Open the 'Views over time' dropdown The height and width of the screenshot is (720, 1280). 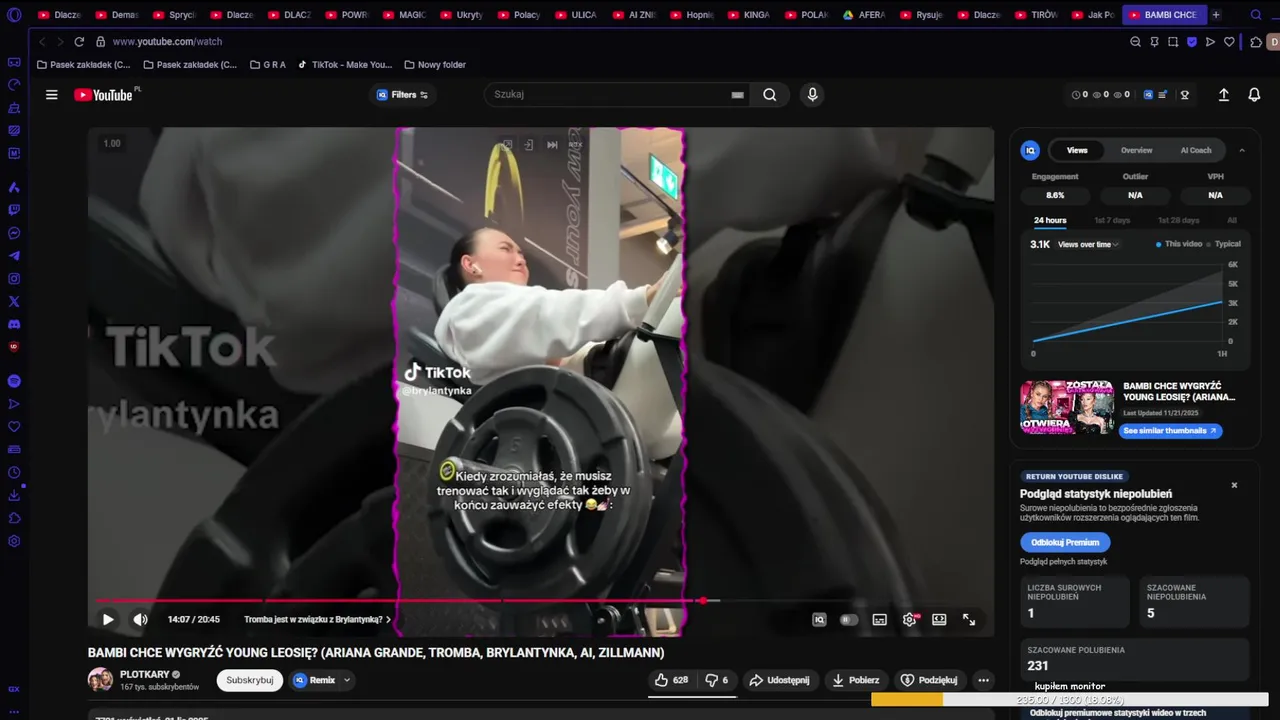pyautogui.click(x=1088, y=244)
